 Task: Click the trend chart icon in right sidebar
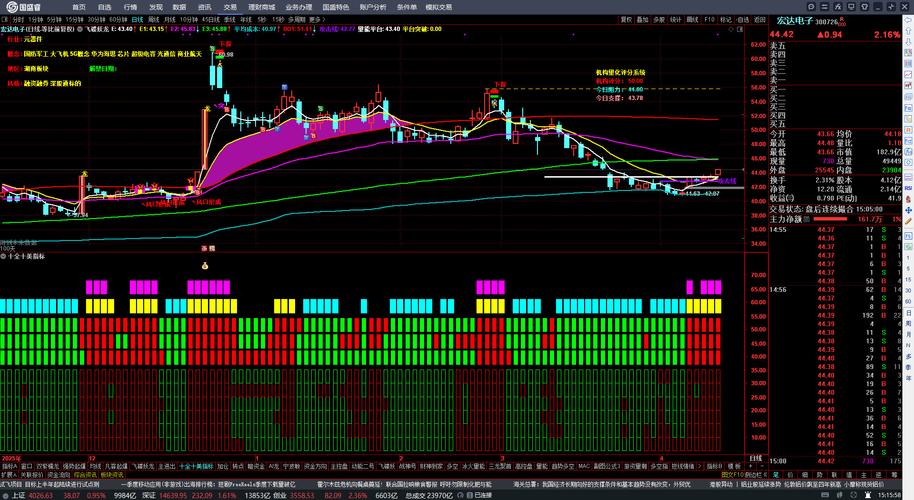[908, 75]
